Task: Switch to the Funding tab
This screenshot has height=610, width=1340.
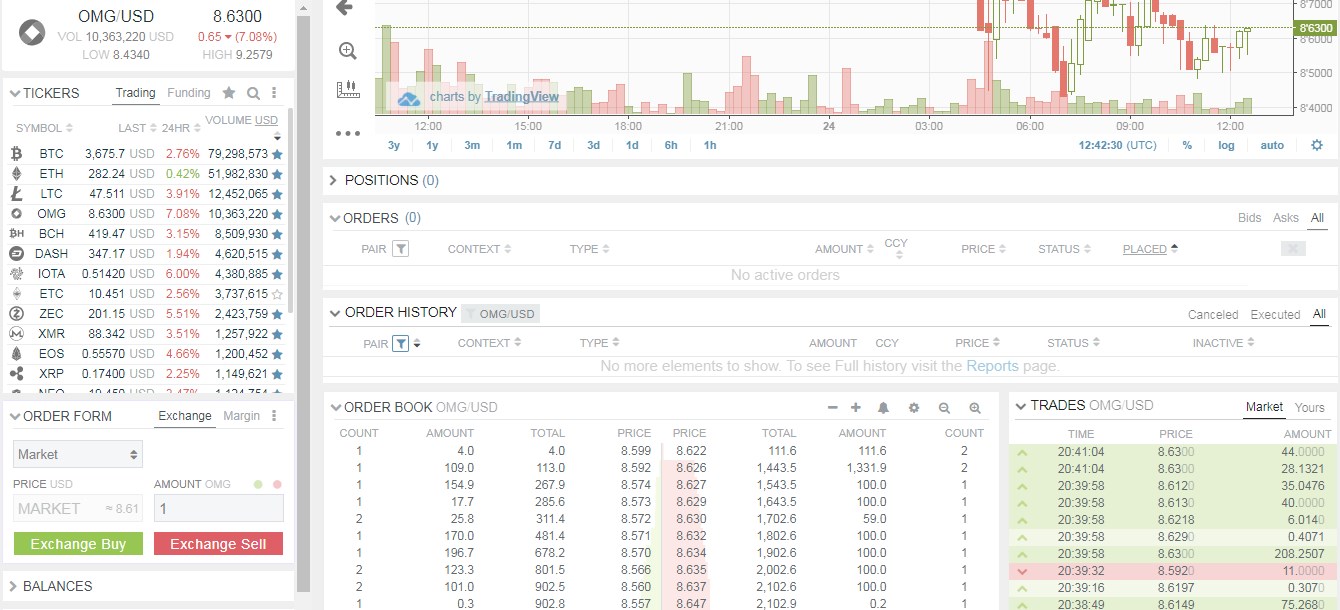Action: tap(189, 92)
